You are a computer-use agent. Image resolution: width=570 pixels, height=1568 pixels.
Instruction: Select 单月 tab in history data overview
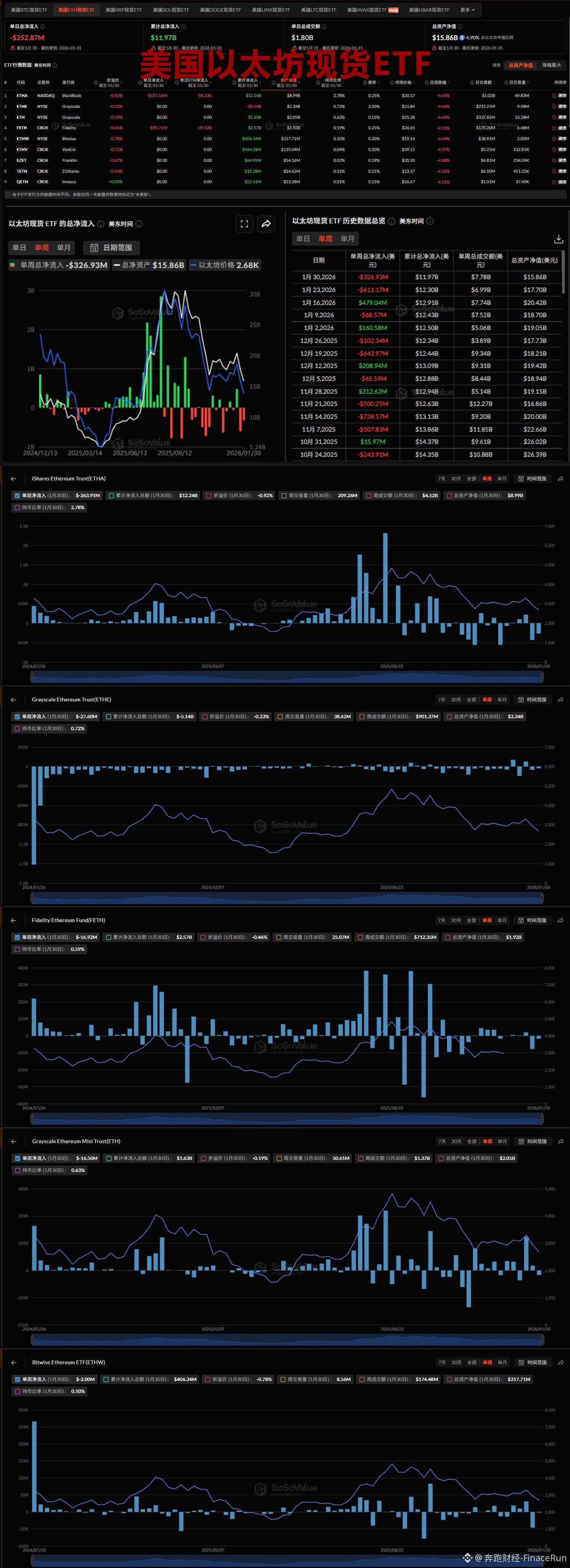point(347,239)
